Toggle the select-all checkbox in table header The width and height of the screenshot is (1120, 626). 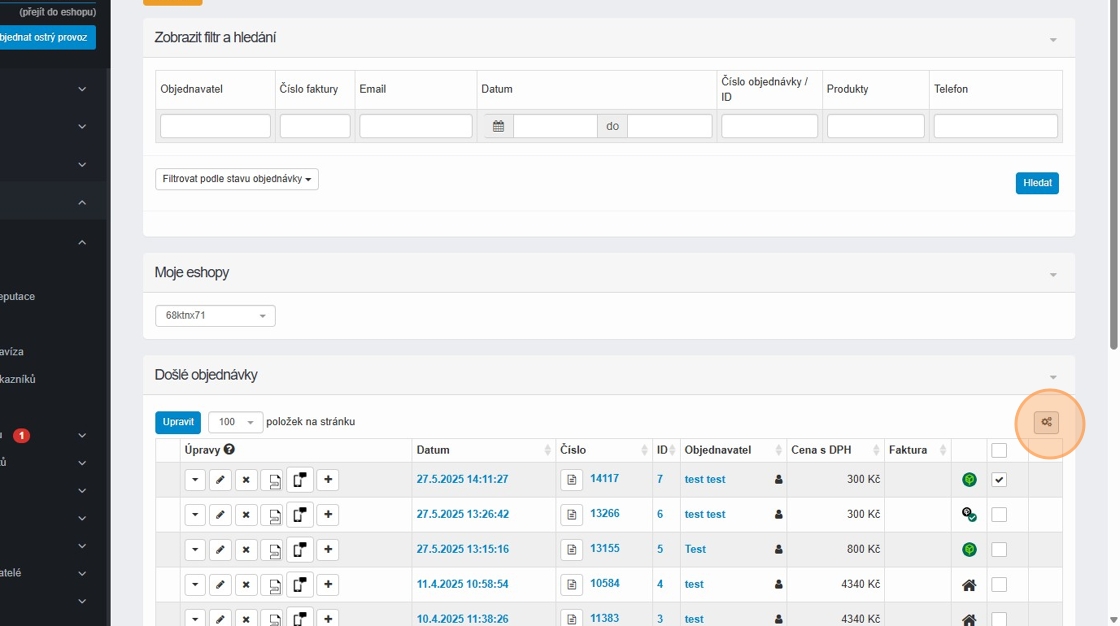(999, 451)
